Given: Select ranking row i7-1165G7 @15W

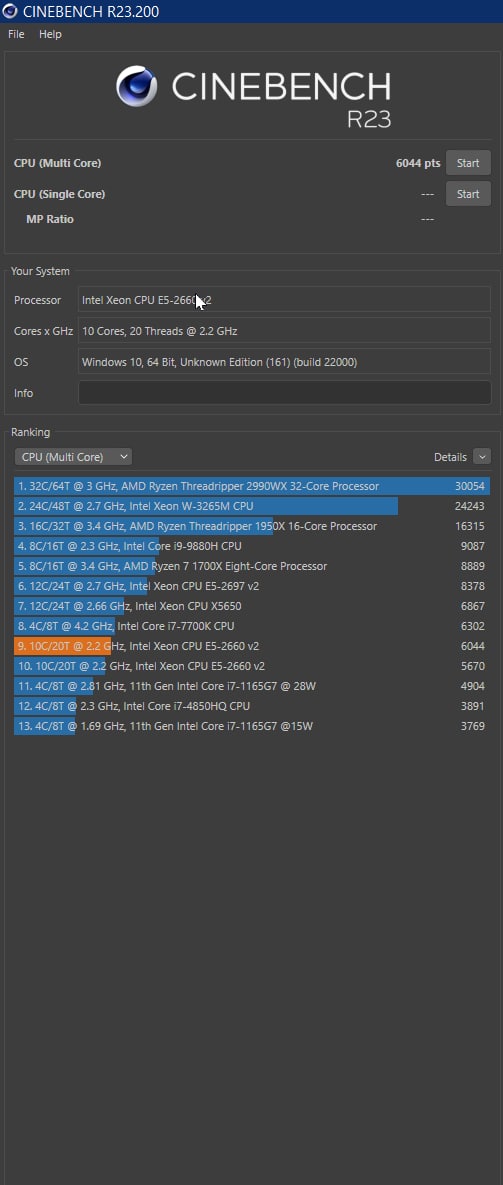Looking at the screenshot, I should click(x=252, y=726).
